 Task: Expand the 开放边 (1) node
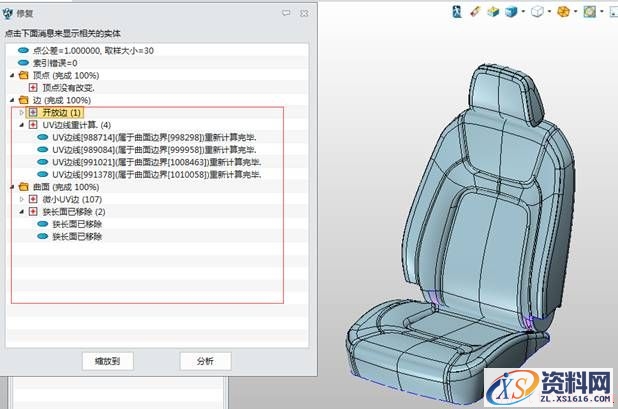pyautogui.click(x=22, y=113)
